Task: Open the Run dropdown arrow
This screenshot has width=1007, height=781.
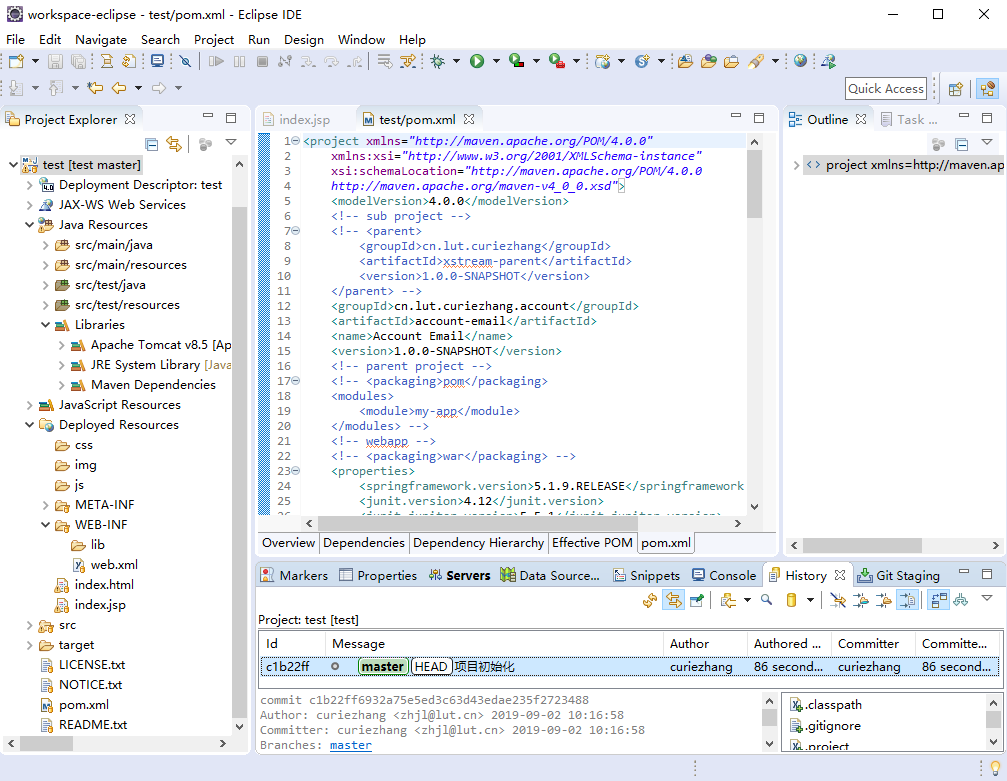Action: pos(496,61)
